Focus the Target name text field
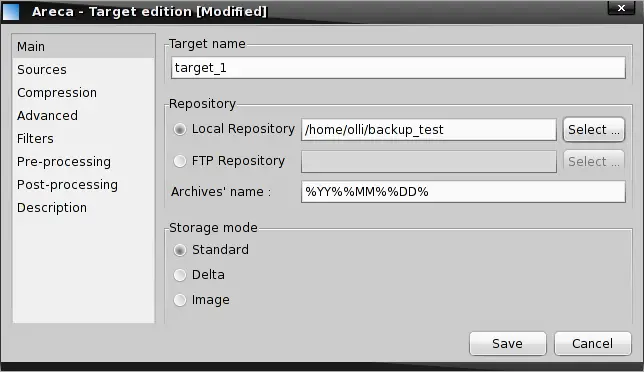Screen dimensions: 644x372 pyautogui.click(x=398, y=68)
